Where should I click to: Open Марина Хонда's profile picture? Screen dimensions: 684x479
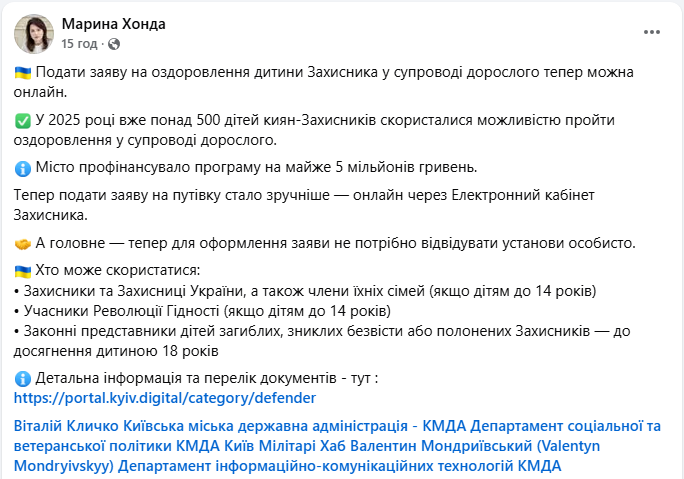[34, 33]
